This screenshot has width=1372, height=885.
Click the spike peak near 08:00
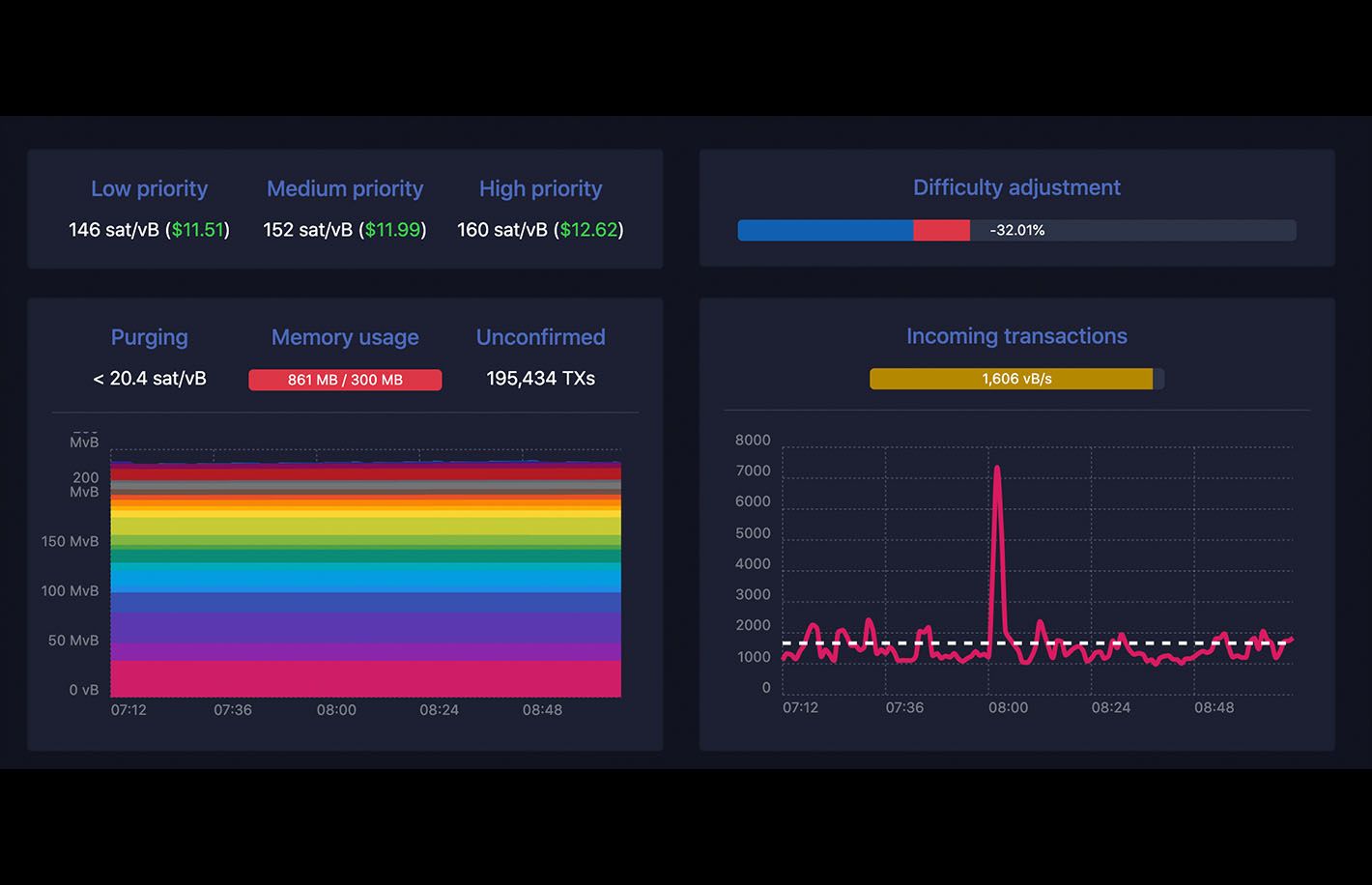click(996, 470)
